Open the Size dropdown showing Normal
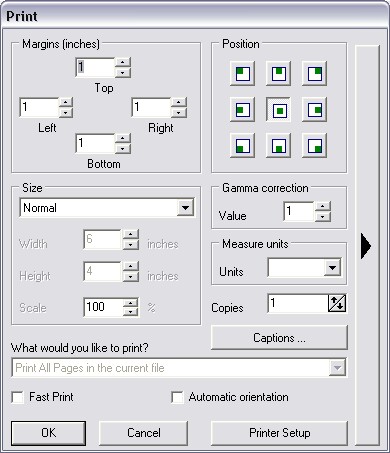Image resolution: width=390 pixels, height=453 pixels. coord(186,208)
